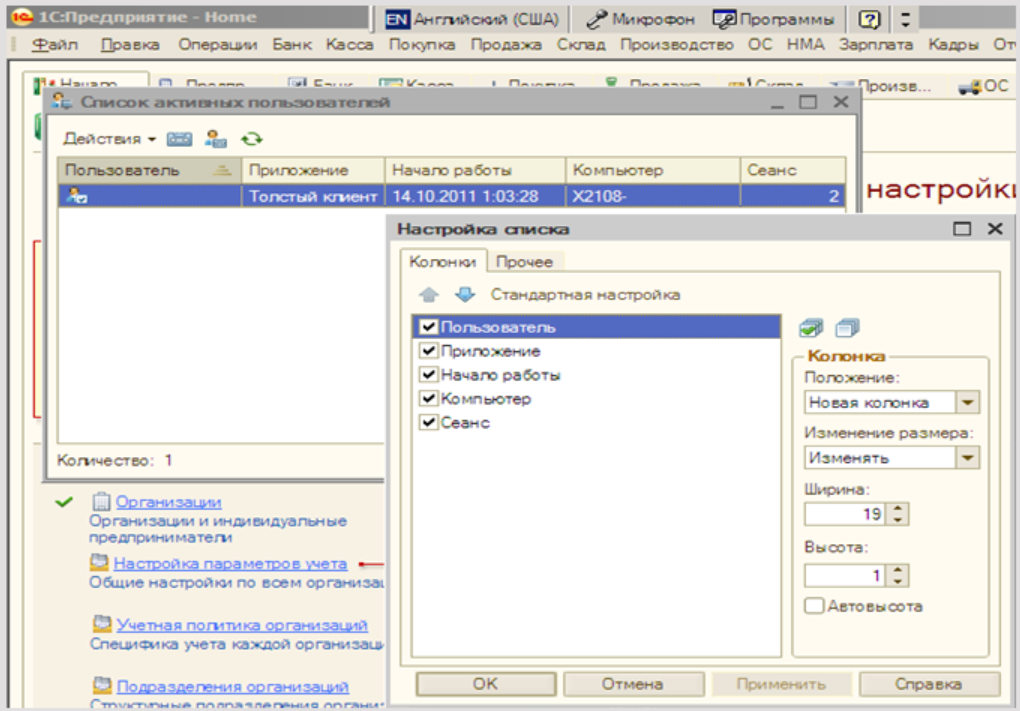1020x711 pixels.
Task: Switch to the Колонки tab
Action: 442,262
